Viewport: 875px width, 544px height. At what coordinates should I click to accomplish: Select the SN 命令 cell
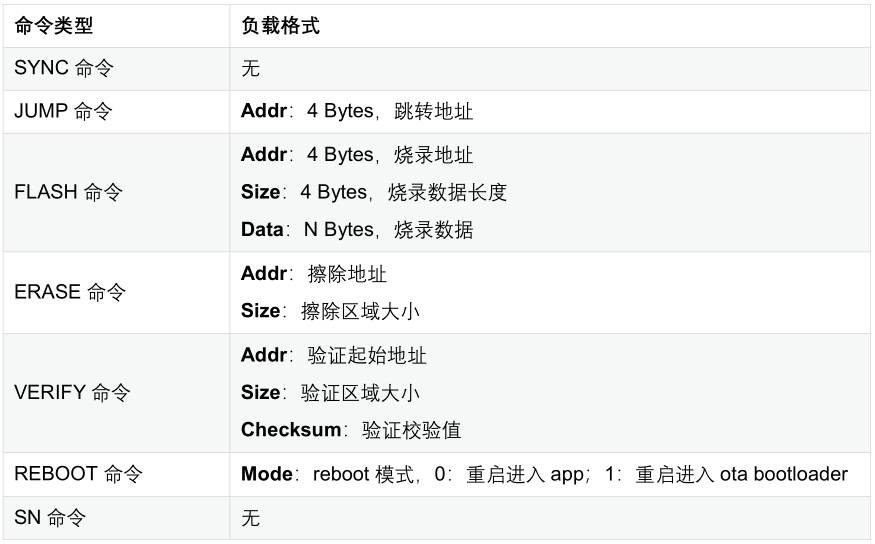click(116, 518)
